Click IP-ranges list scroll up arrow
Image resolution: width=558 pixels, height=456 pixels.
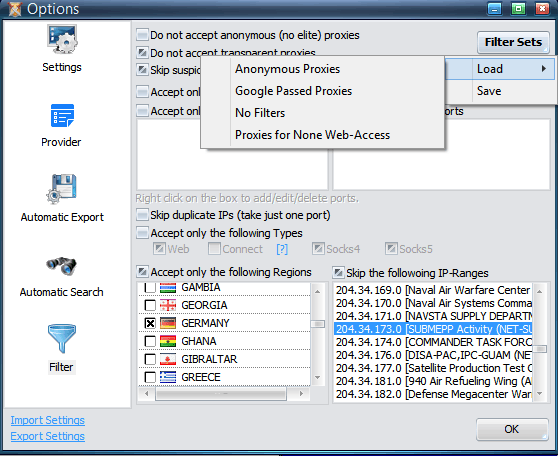click(x=539, y=292)
